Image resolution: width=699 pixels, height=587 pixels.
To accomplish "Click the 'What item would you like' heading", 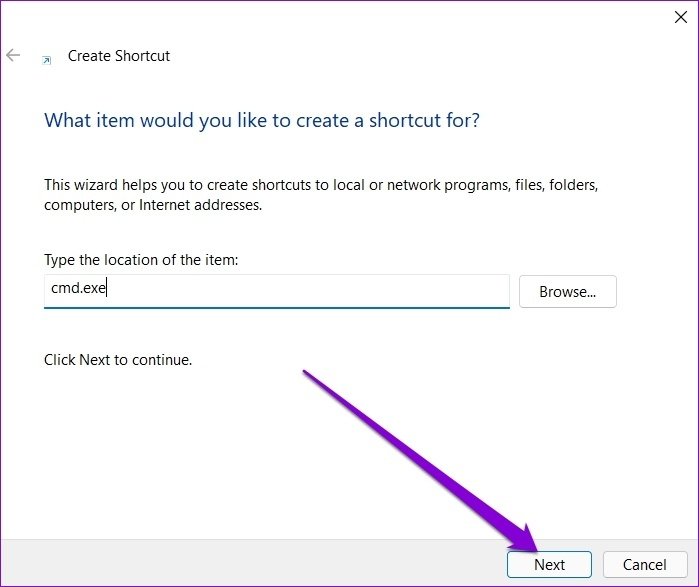I will 262,121.
